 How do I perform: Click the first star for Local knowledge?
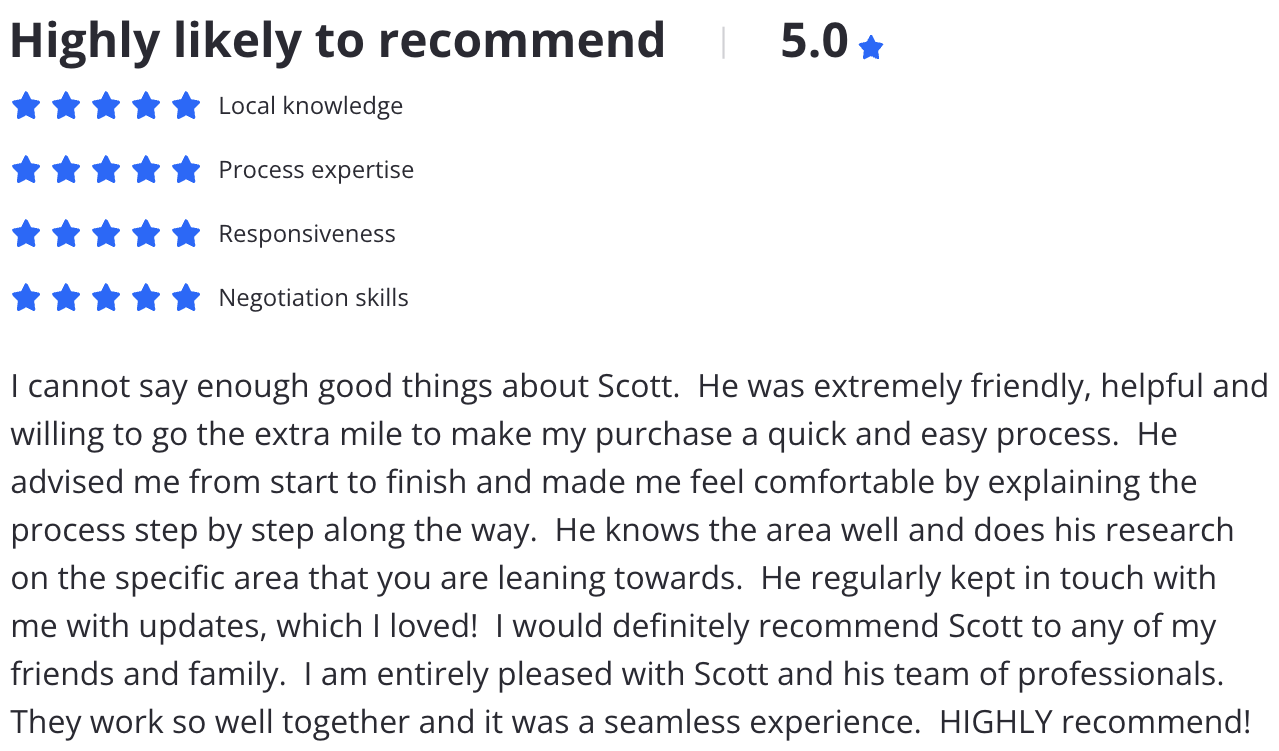coord(26,106)
